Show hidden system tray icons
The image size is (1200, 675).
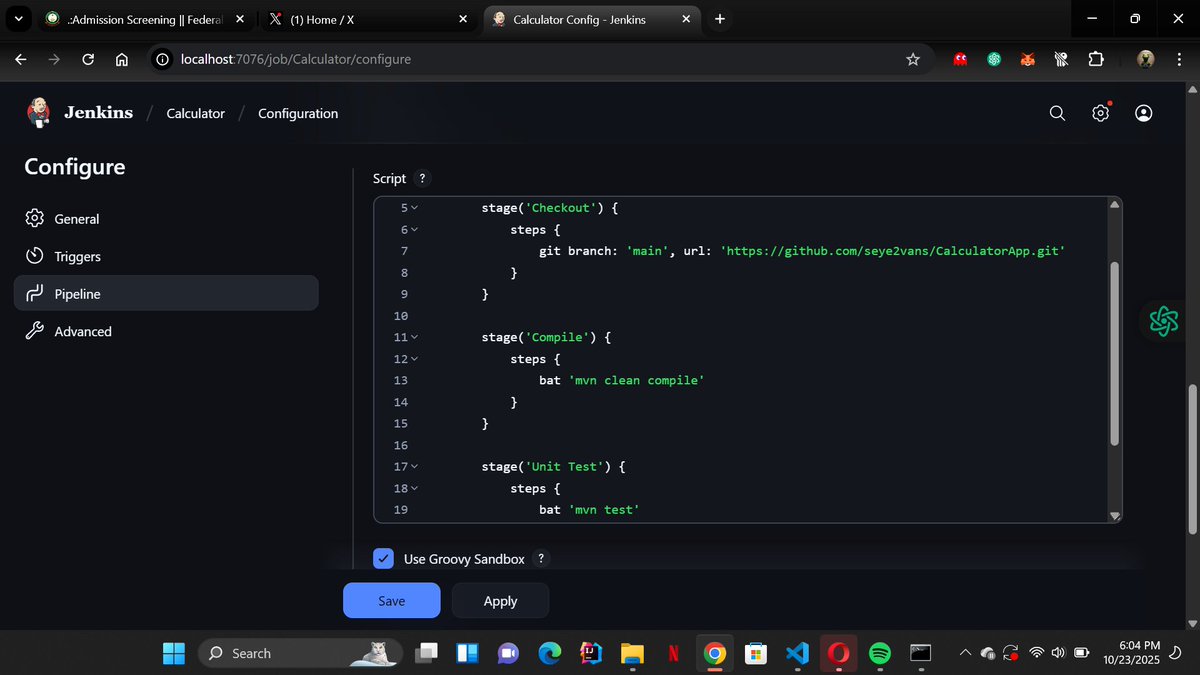coord(965,653)
